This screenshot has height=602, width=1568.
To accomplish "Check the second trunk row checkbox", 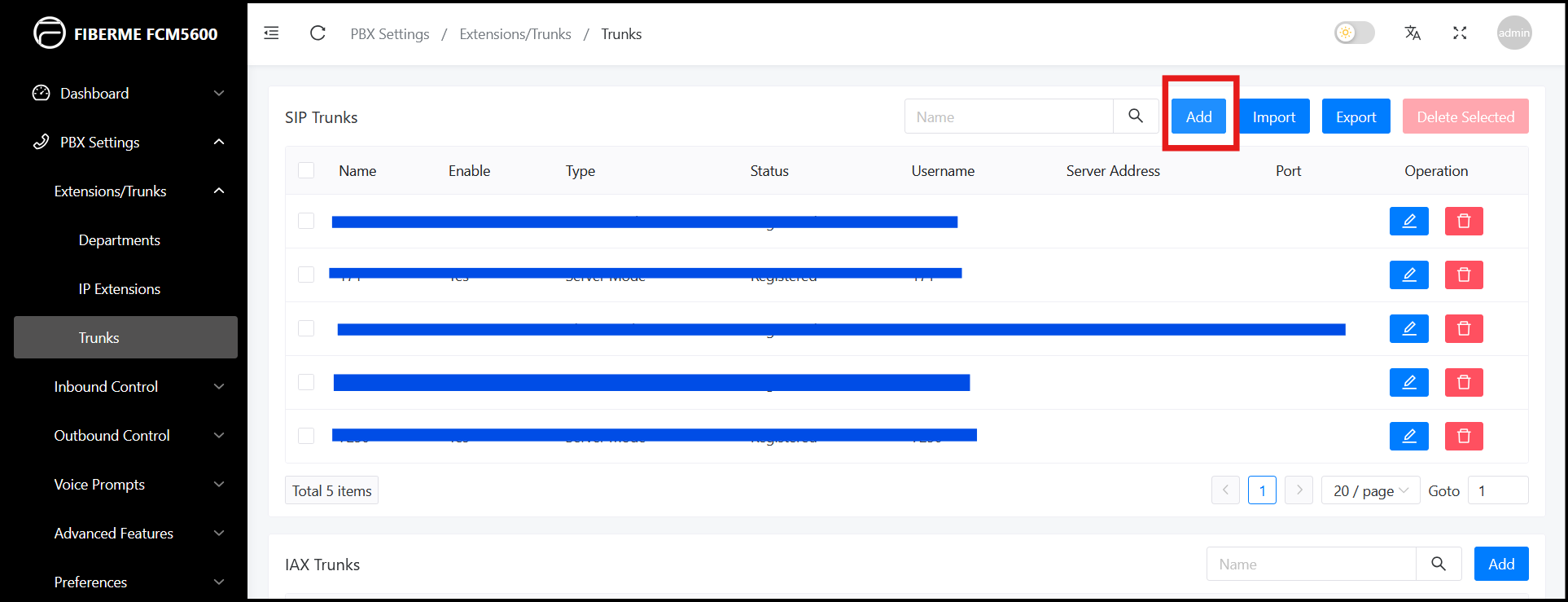I will tap(306, 275).
